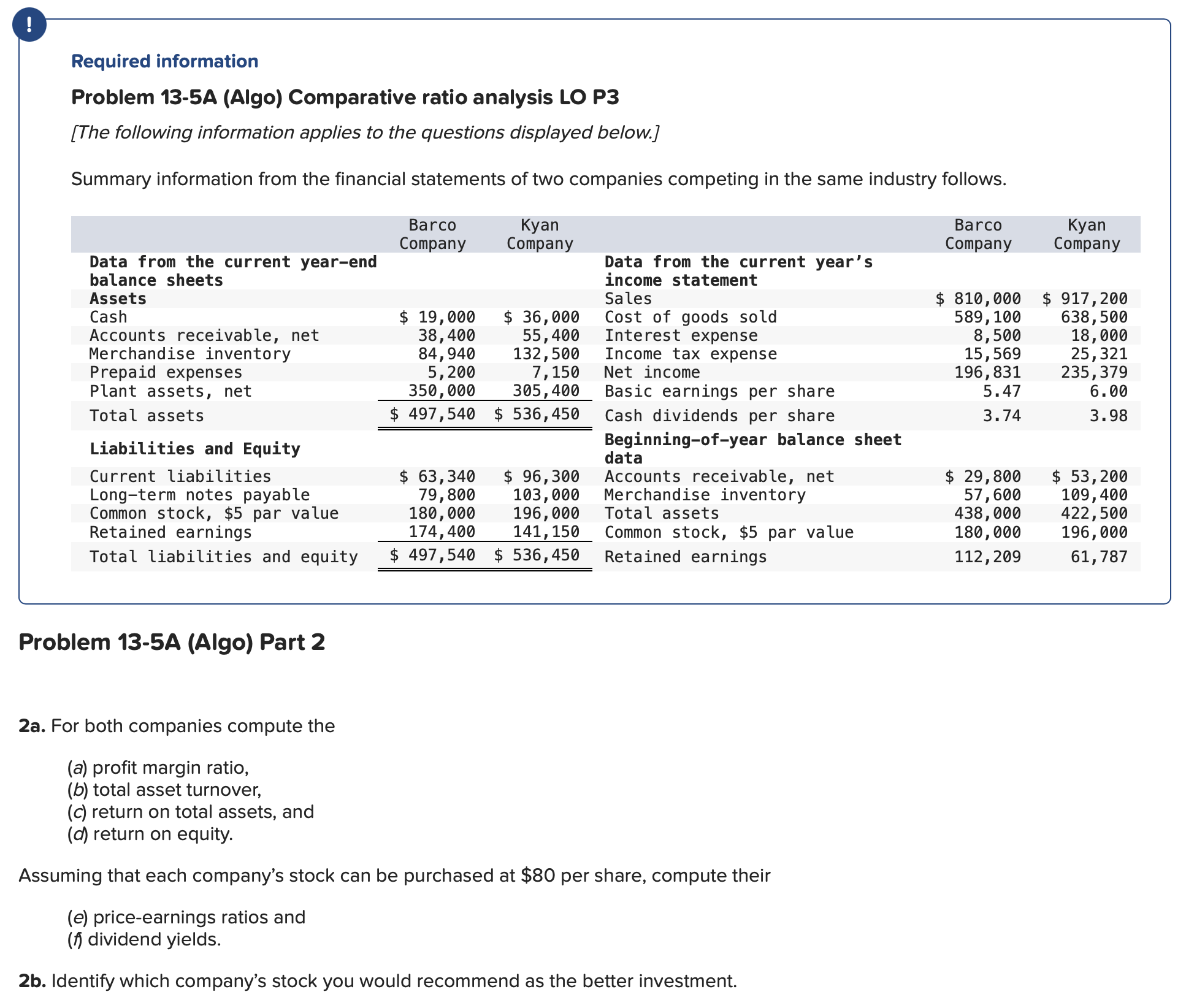1186x1008 pixels.
Task: Click Barco's Net income 196,831 value
Action: (987, 372)
